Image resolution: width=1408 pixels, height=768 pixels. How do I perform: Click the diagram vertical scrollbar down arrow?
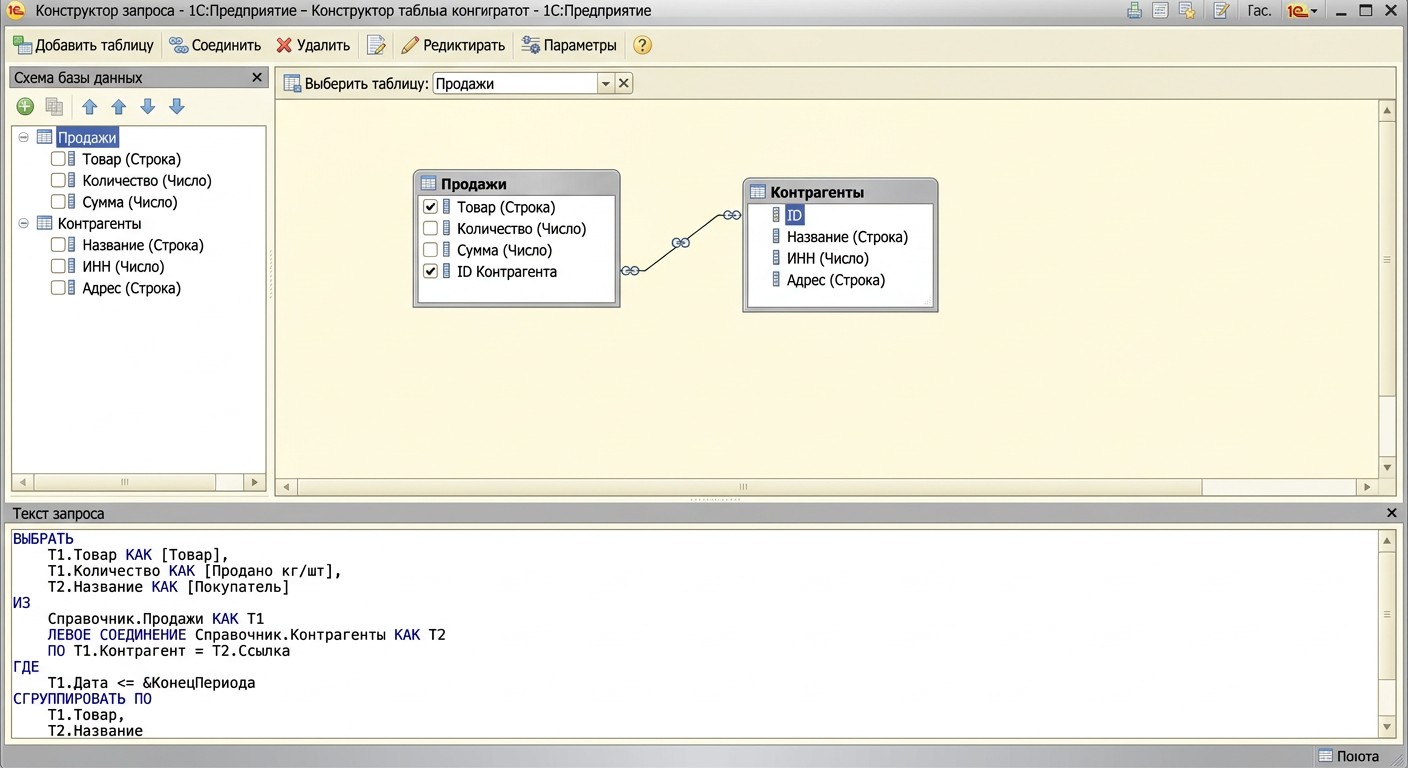click(x=1387, y=467)
